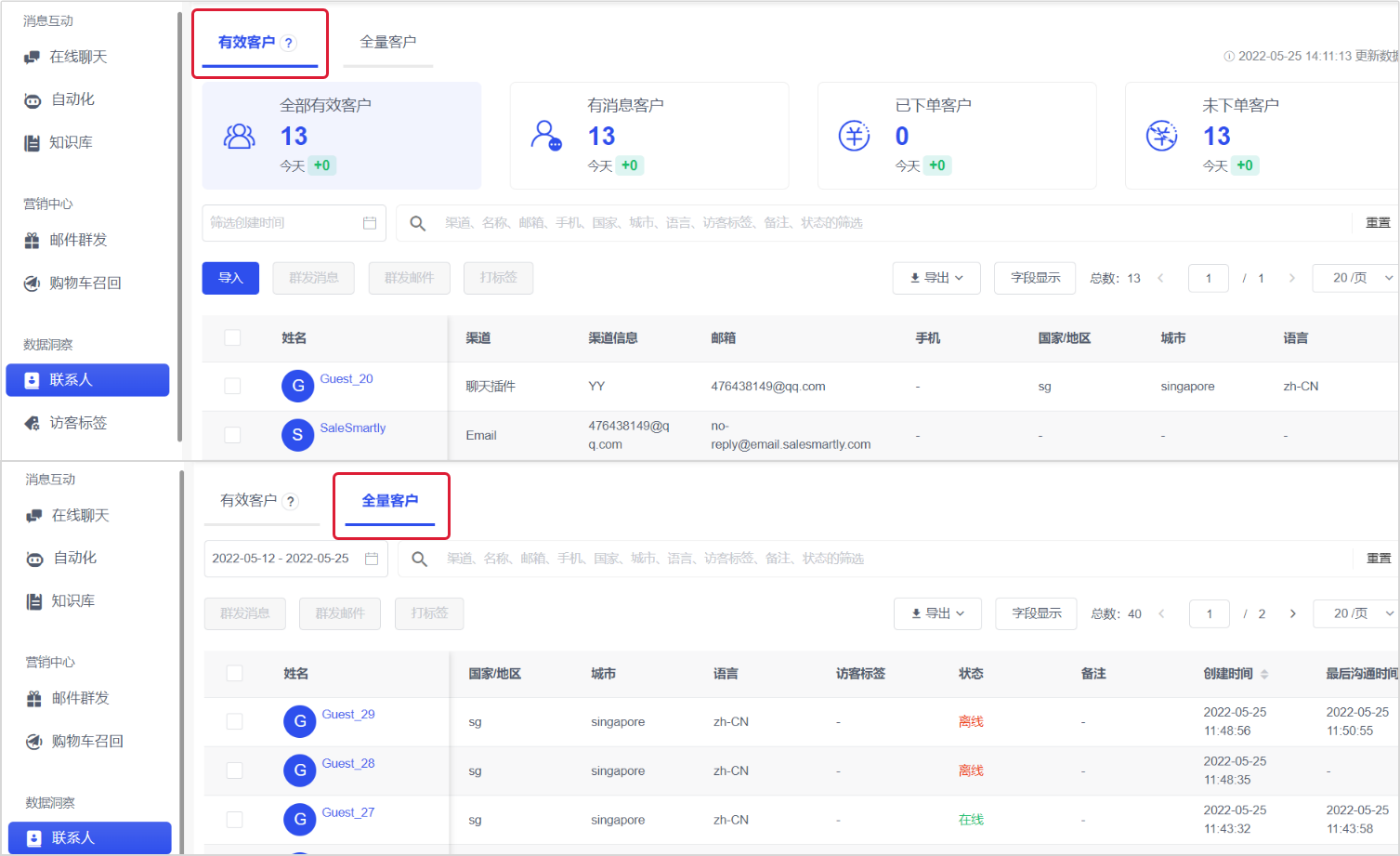The width and height of the screenshot is (1400, 856).
Task: Click 联系人 contact icon in 有效客户 view sidebar
Action: pyautogui.click(x=32, y=380)
